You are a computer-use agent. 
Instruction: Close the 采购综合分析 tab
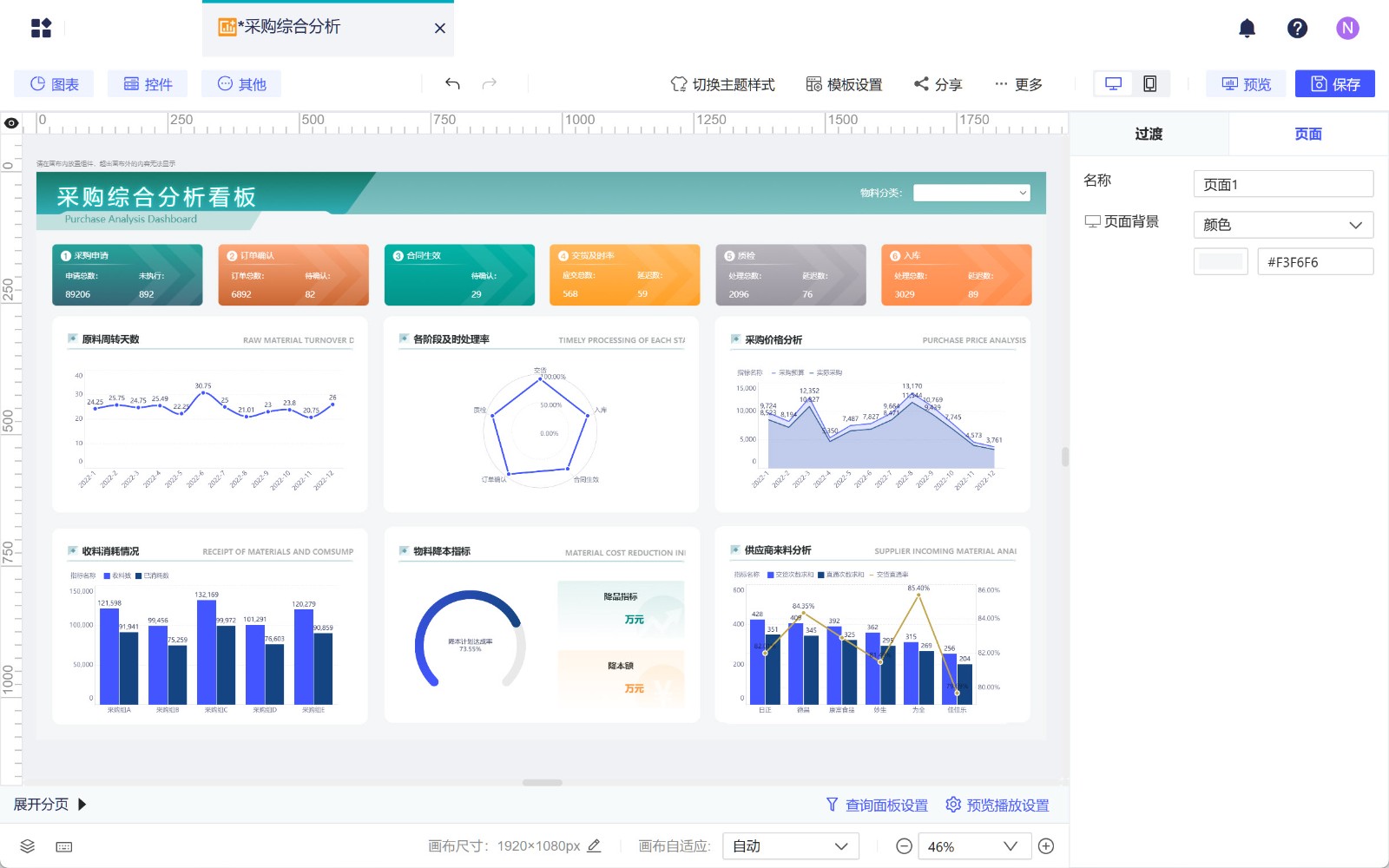[x=440, y=28]
